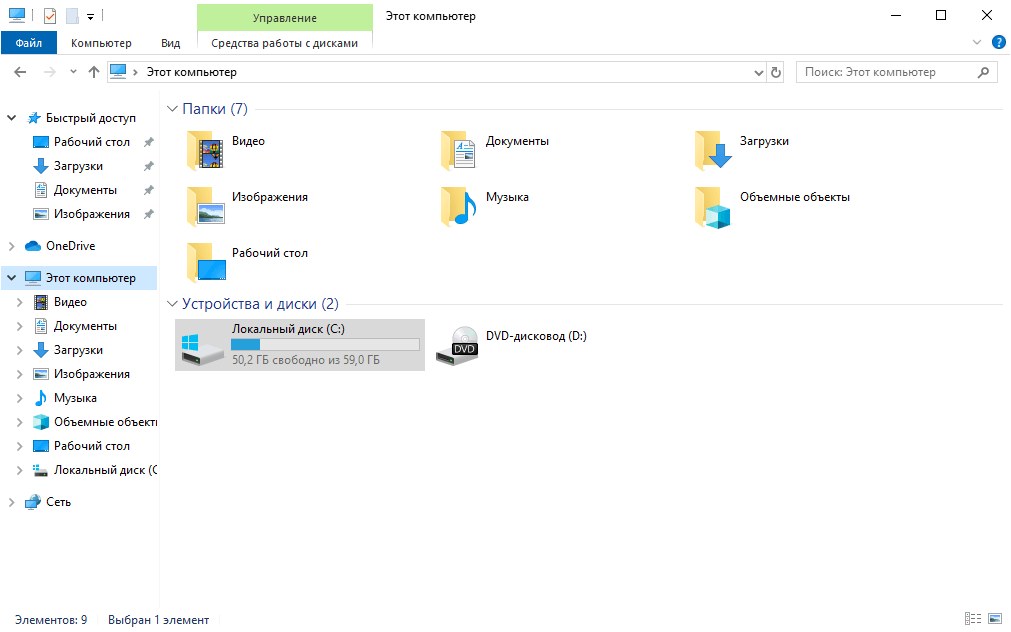Switch to details view using status bar icon
The height and width of the screenshot is (632, 1011).
point(973,620)
